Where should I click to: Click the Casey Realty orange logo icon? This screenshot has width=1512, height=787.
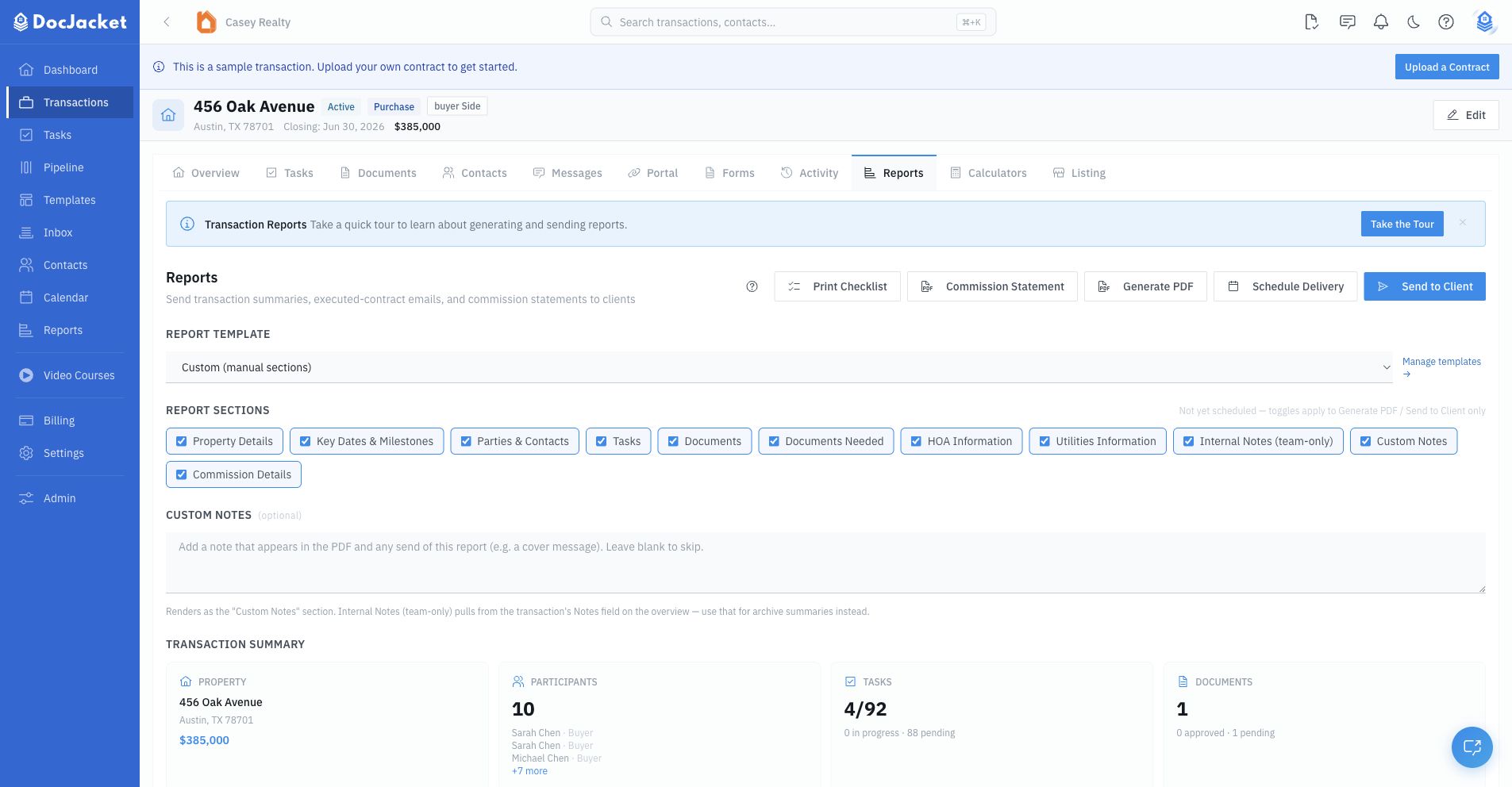click(x=206, y=22)
